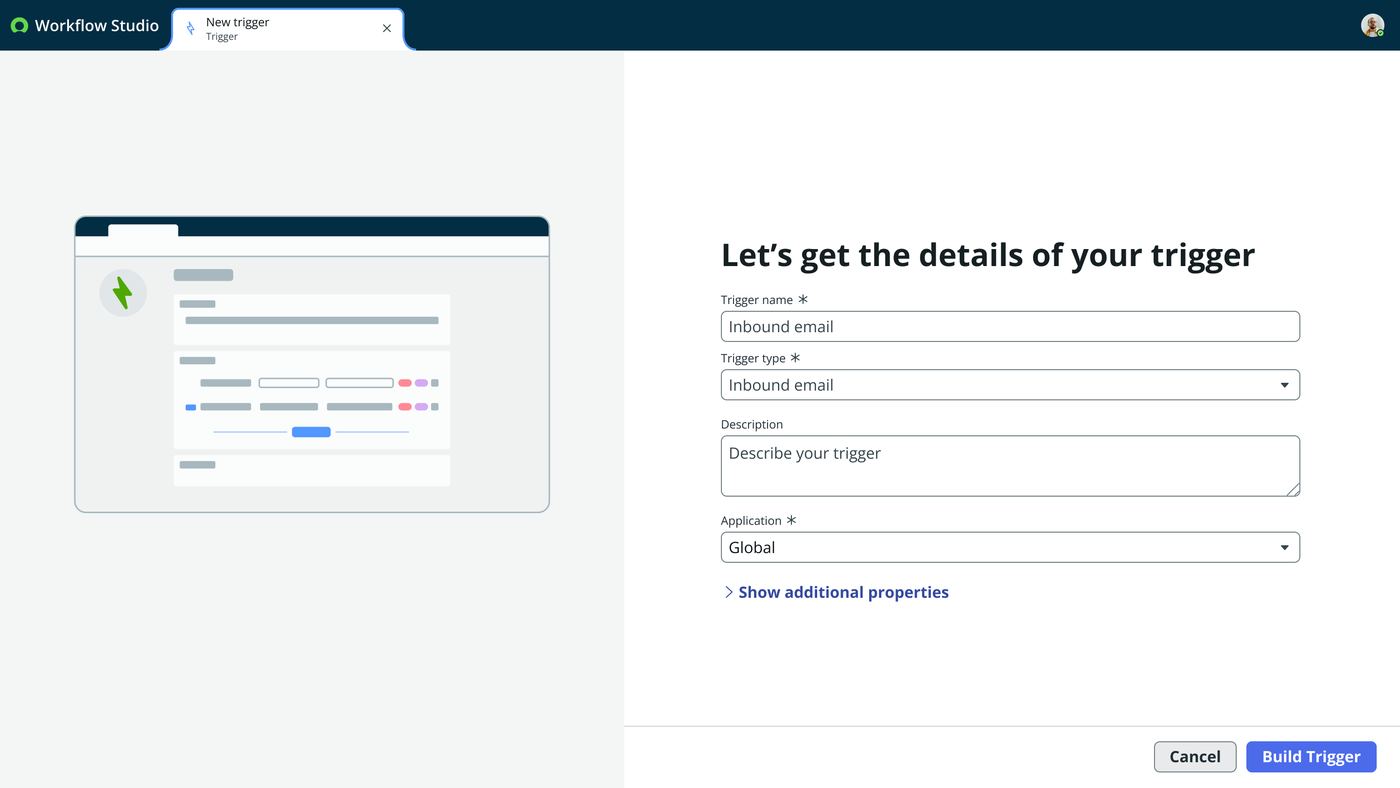Click the Workflow Studio logo icon

tap(19, 26)
